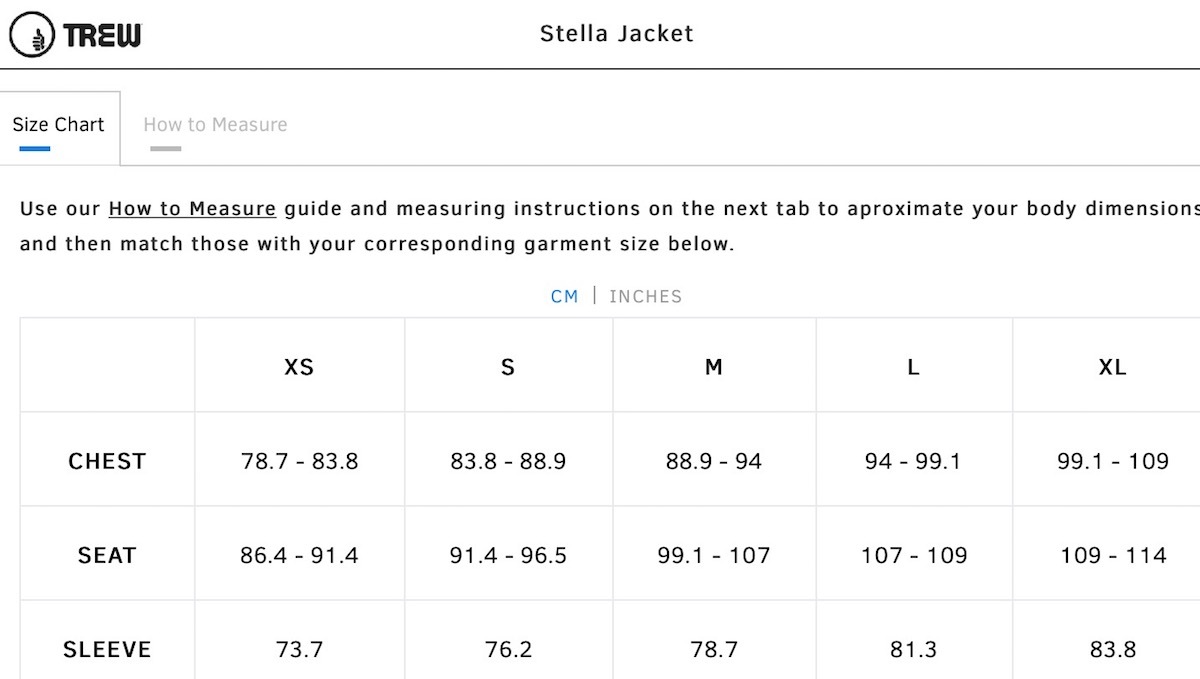Screen dimensions: 1200x679
Task: Open the How to Measure tab
Action: pos(215,125)
